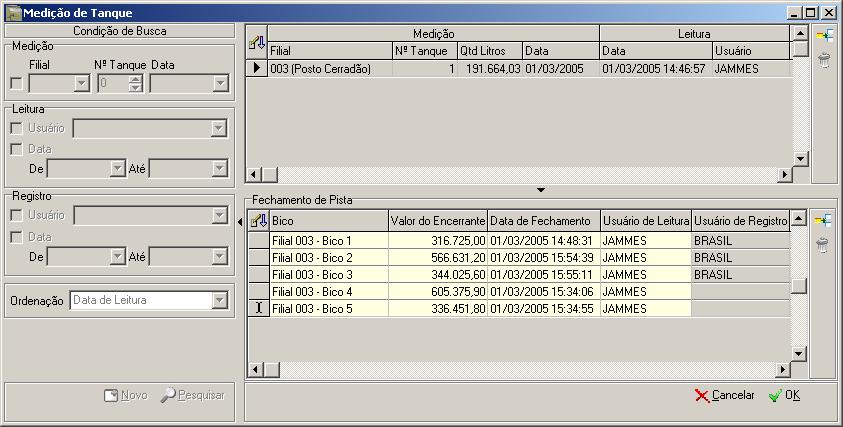Click the Usuário column header in Leitura group
Screen dimensions: 843x427
pyautogui.click(x=751, y=51)
